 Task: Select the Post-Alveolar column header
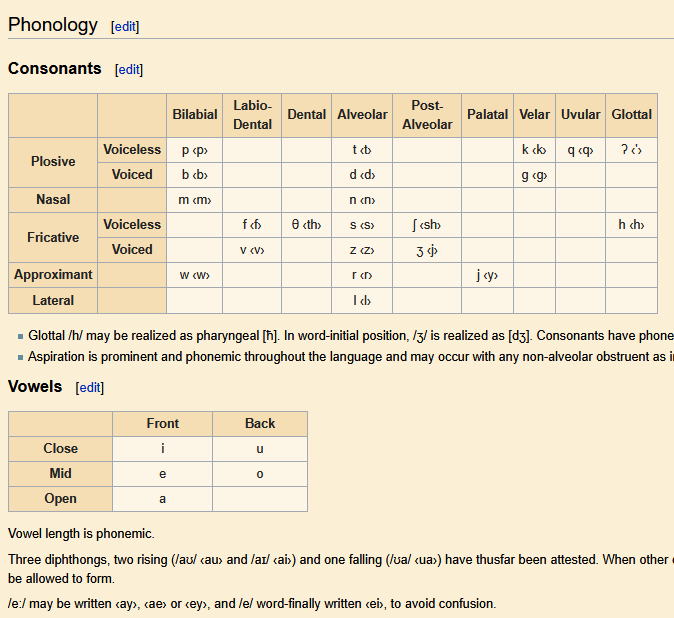427,115
